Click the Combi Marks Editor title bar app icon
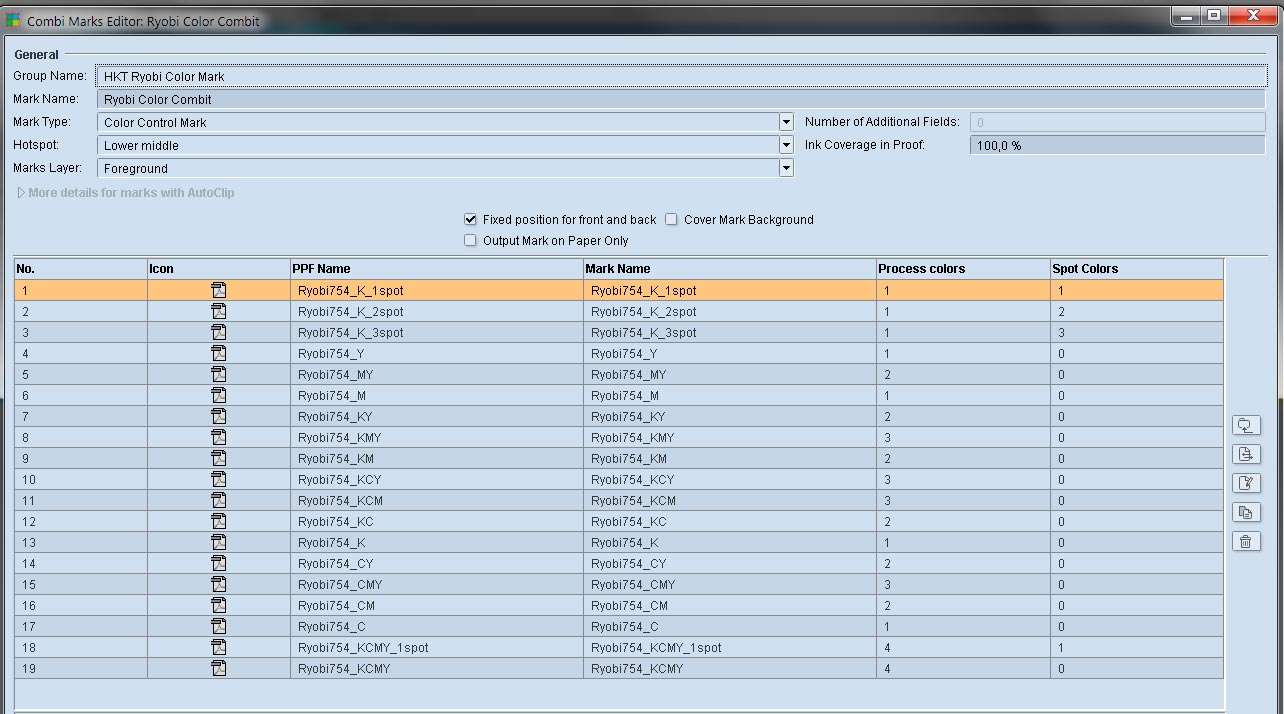The image size is (1284, 714). [x=13, y=19]
